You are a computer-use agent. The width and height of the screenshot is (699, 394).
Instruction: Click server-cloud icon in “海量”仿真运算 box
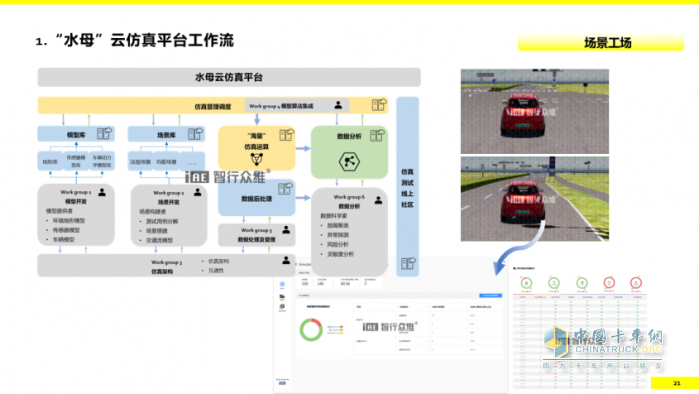coord(286,135)
